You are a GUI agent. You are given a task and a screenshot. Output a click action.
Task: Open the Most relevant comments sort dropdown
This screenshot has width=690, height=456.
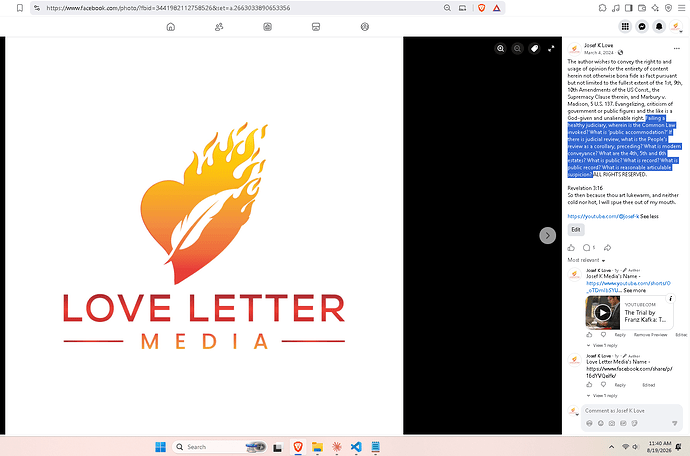(x=586, y=260)
